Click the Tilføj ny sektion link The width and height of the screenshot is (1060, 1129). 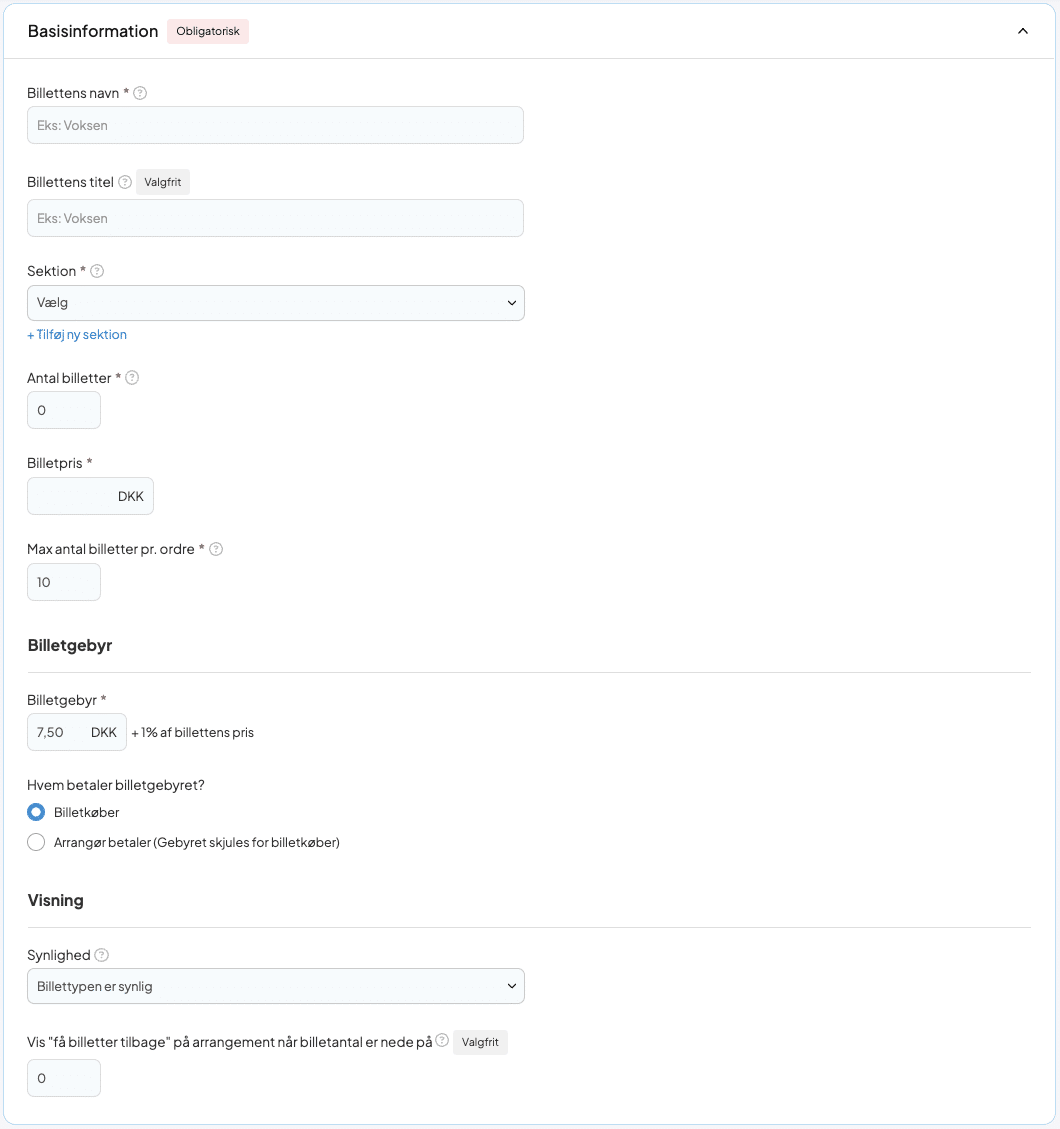click(x=77, y=335)
